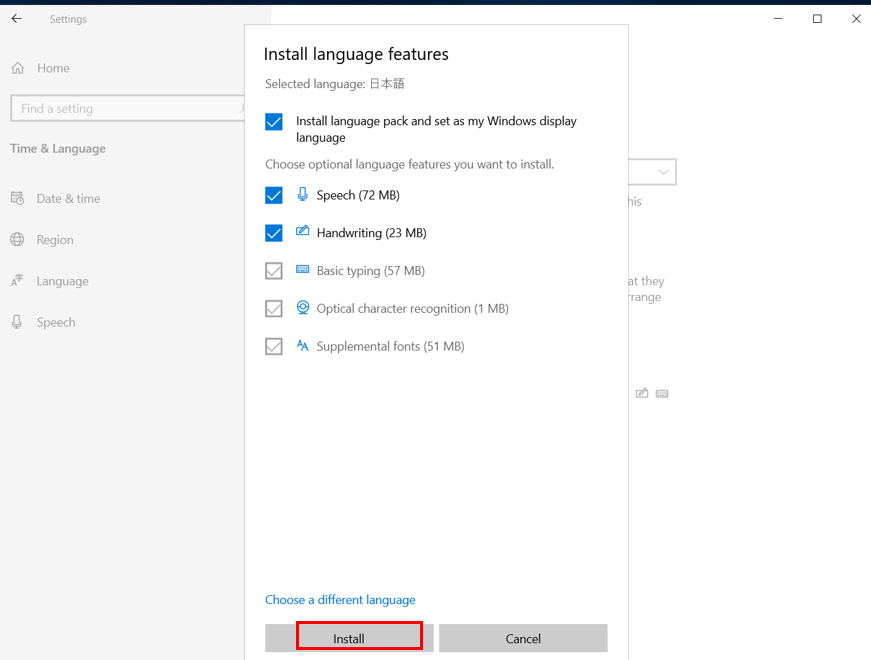Click the Time & Language section heading

58,148
